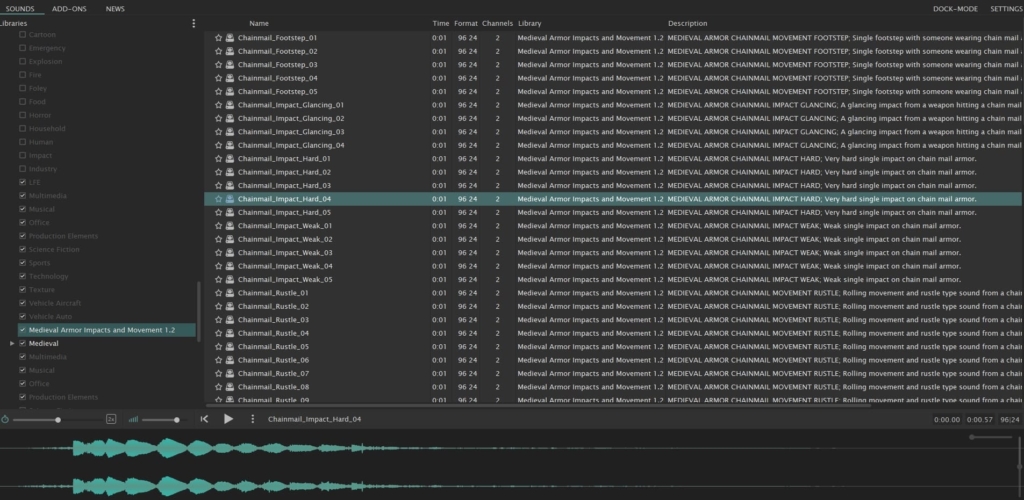Click the volume bars icon
The image size is (1024, 500).
(132, 419)
